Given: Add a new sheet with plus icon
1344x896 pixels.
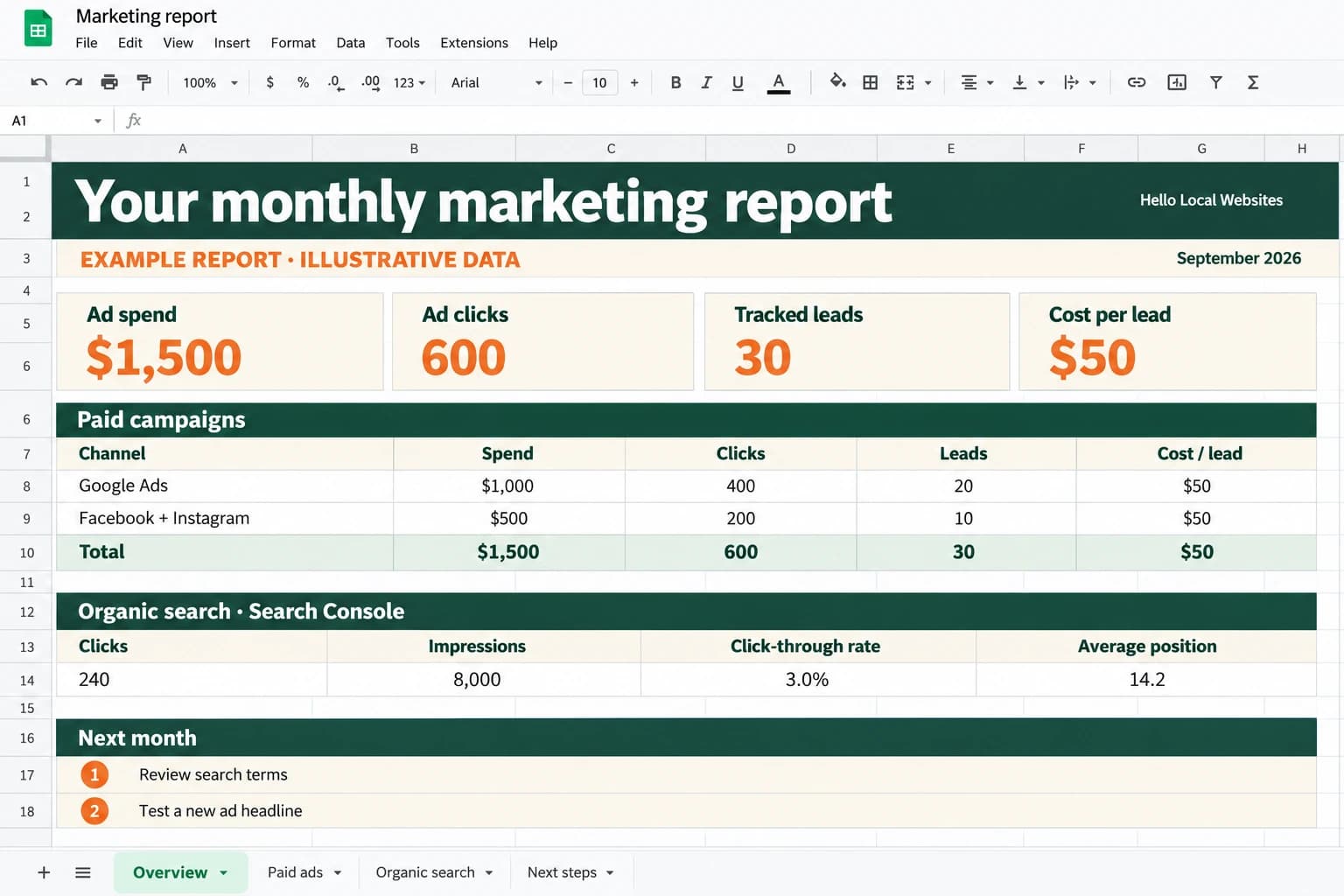Looking at the screenshot, I should point(44,872).
